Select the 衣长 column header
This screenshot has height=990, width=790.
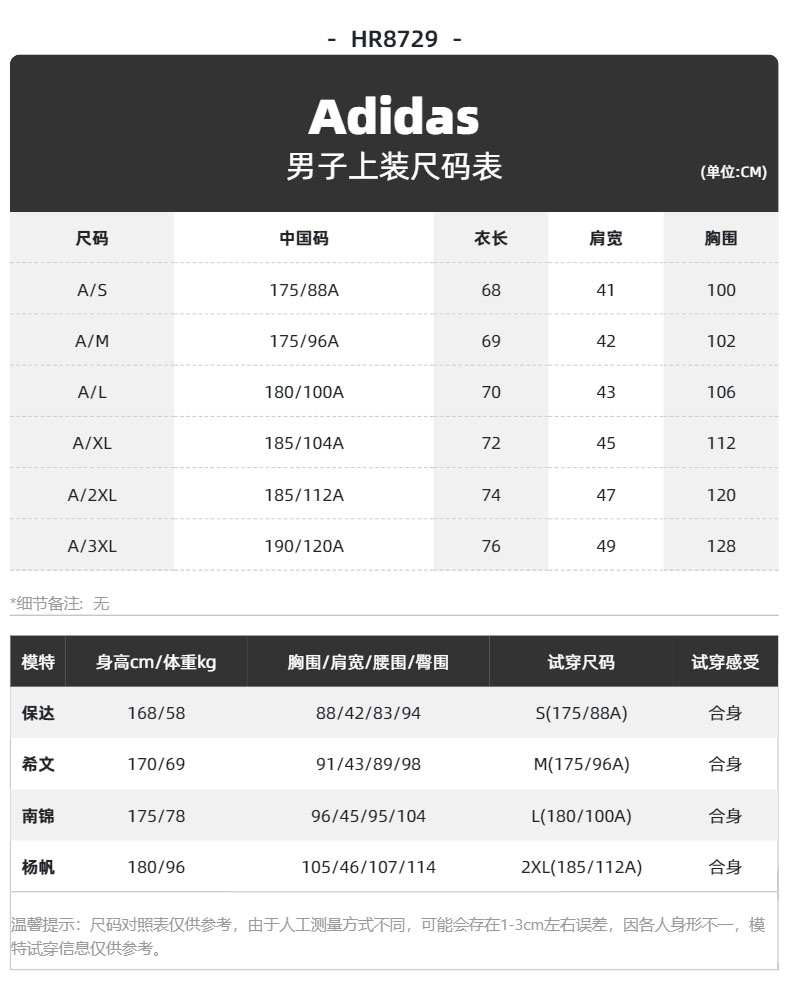point(491,238)
